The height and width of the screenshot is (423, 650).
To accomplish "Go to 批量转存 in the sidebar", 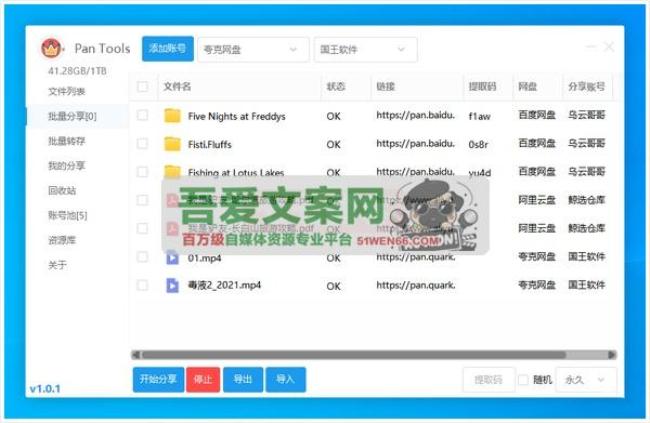I will [x=67, y=141].
